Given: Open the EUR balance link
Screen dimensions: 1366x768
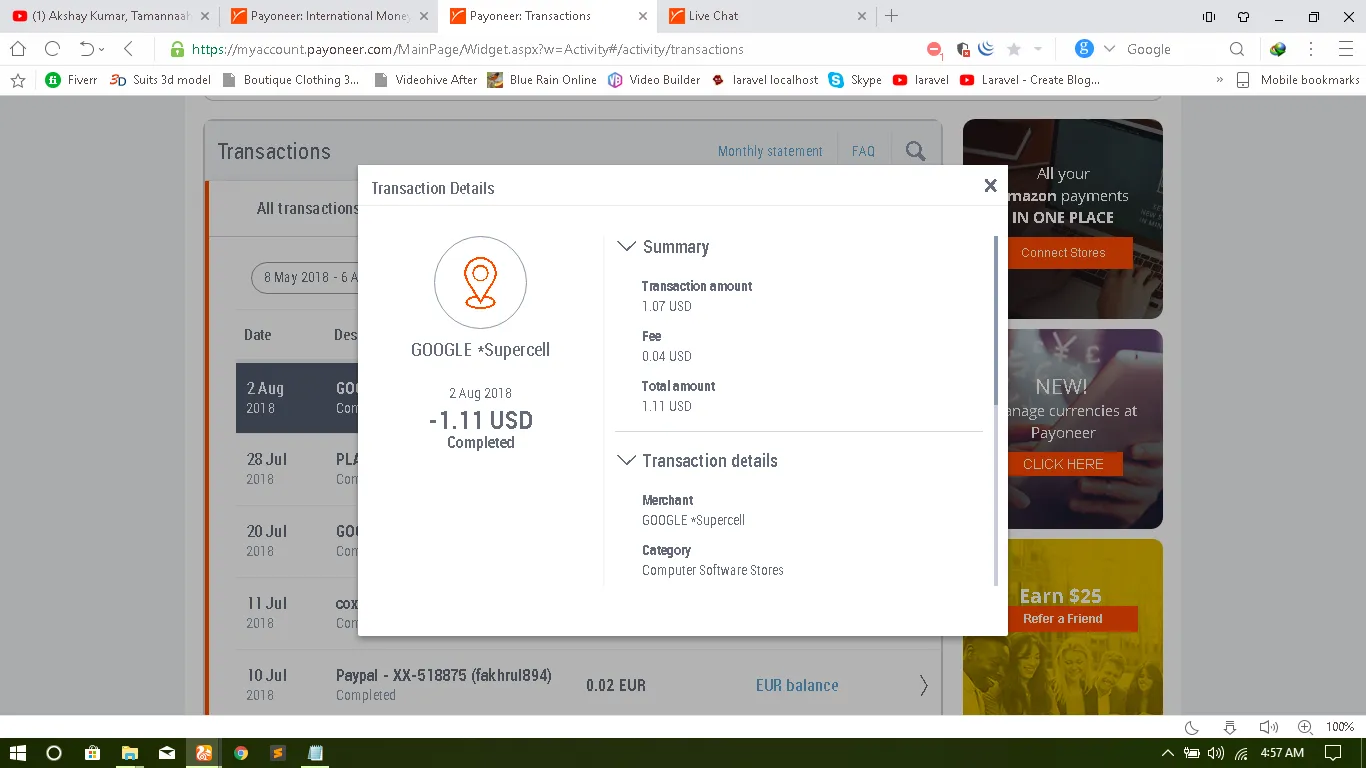Looking at the screenshot, I should 797,685.
